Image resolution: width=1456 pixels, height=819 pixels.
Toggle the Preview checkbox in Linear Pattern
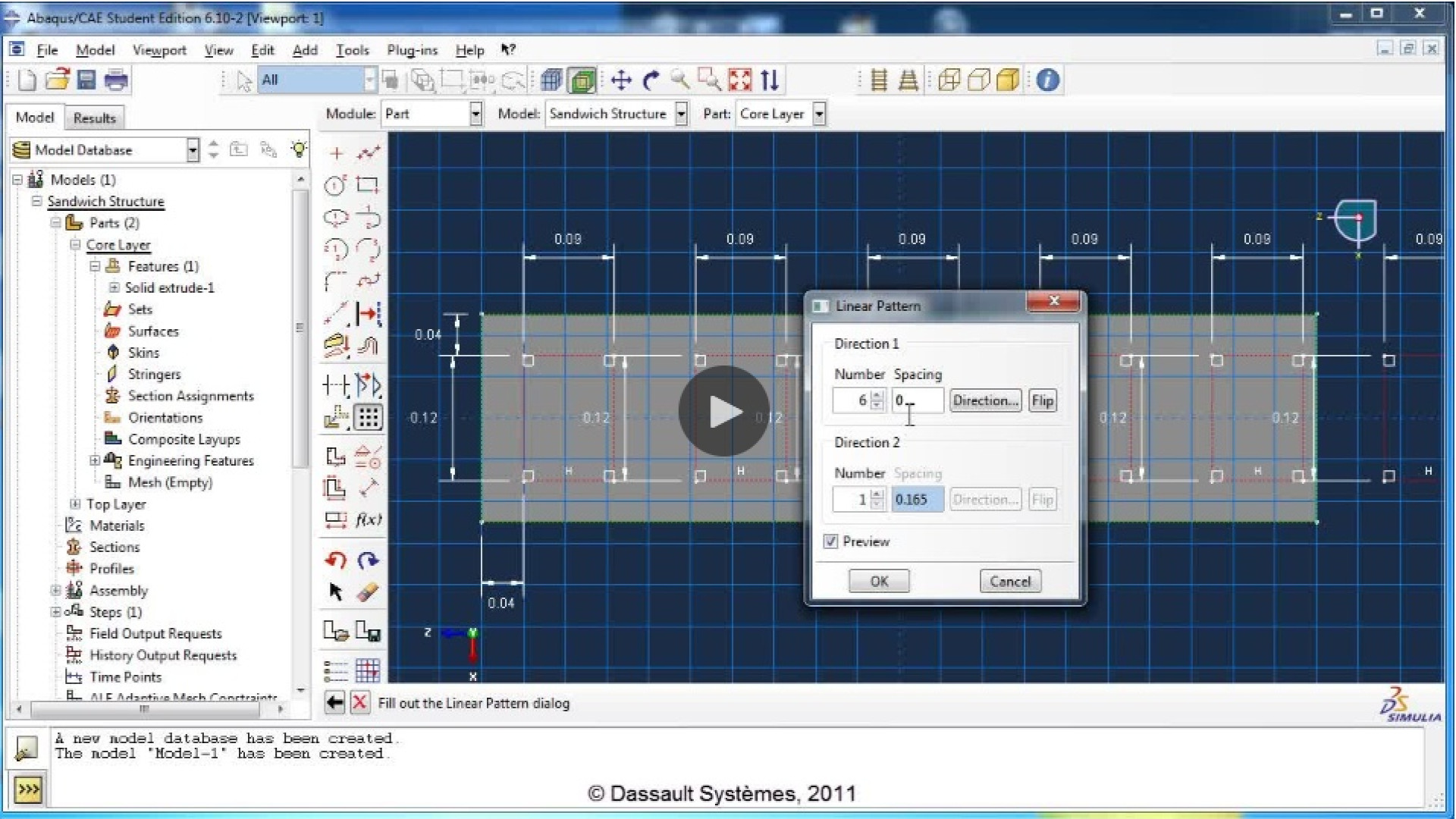[831, 541]
